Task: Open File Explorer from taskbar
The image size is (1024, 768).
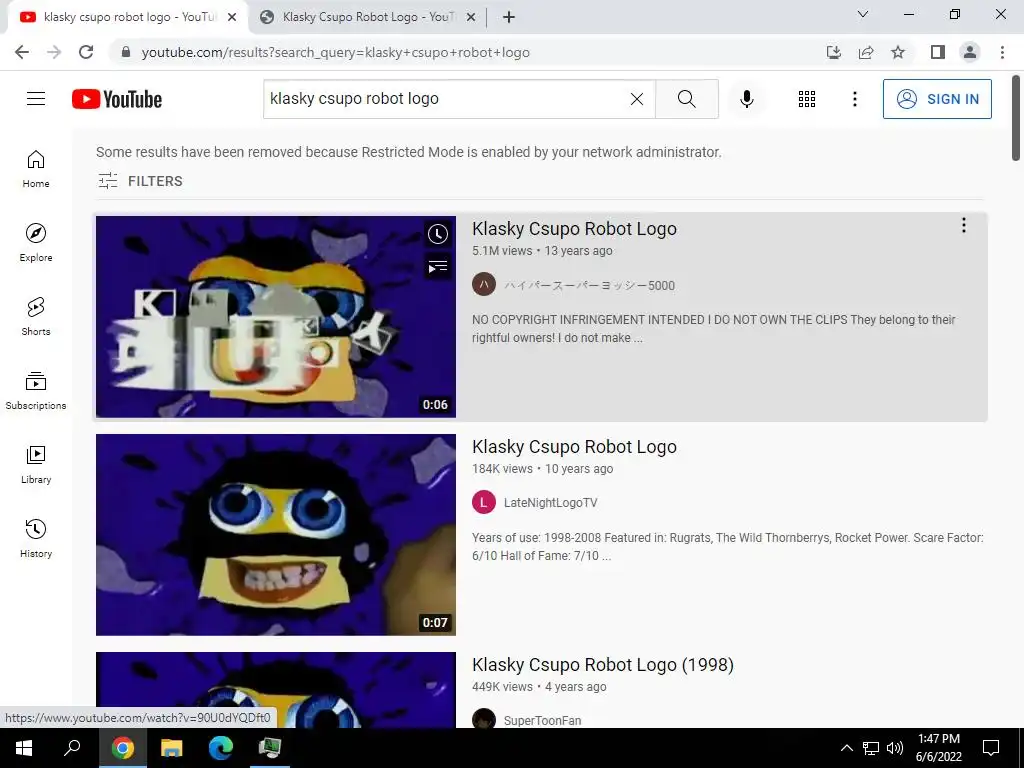Action: click(172, 748)
